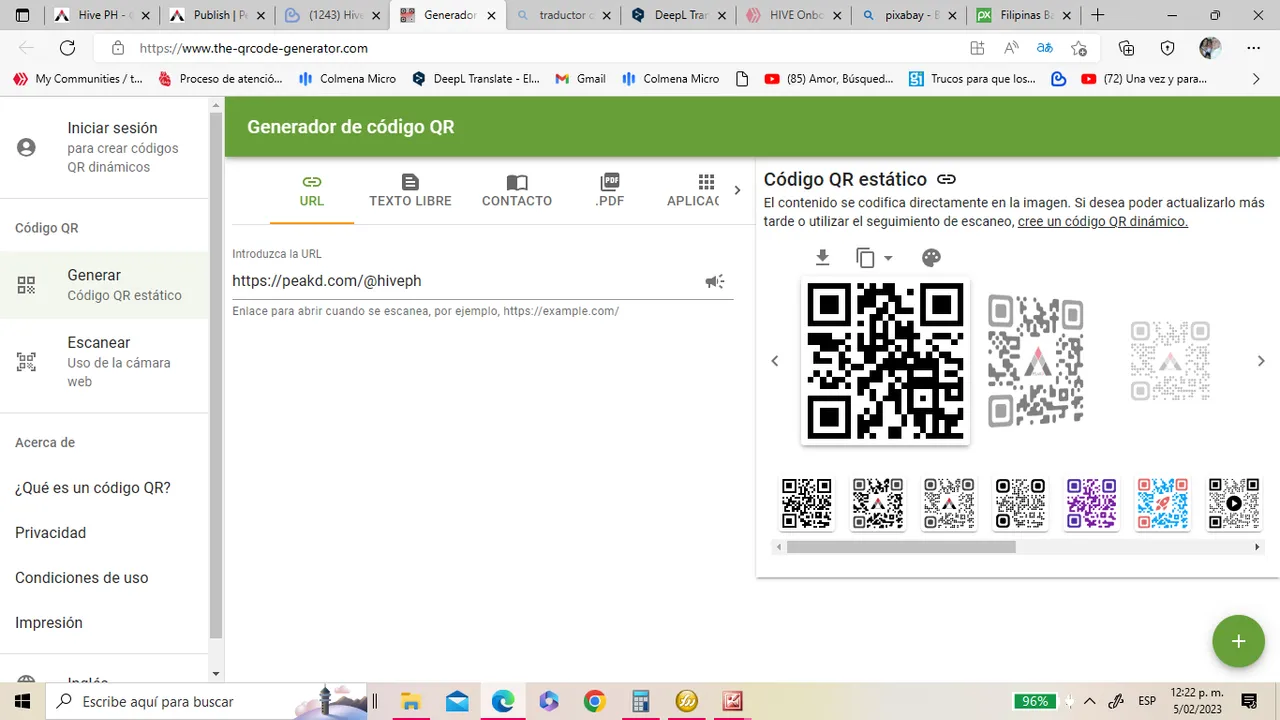Show more tabs with right chevron
This screenshot has width=1280, height=720.
[738, 190]
